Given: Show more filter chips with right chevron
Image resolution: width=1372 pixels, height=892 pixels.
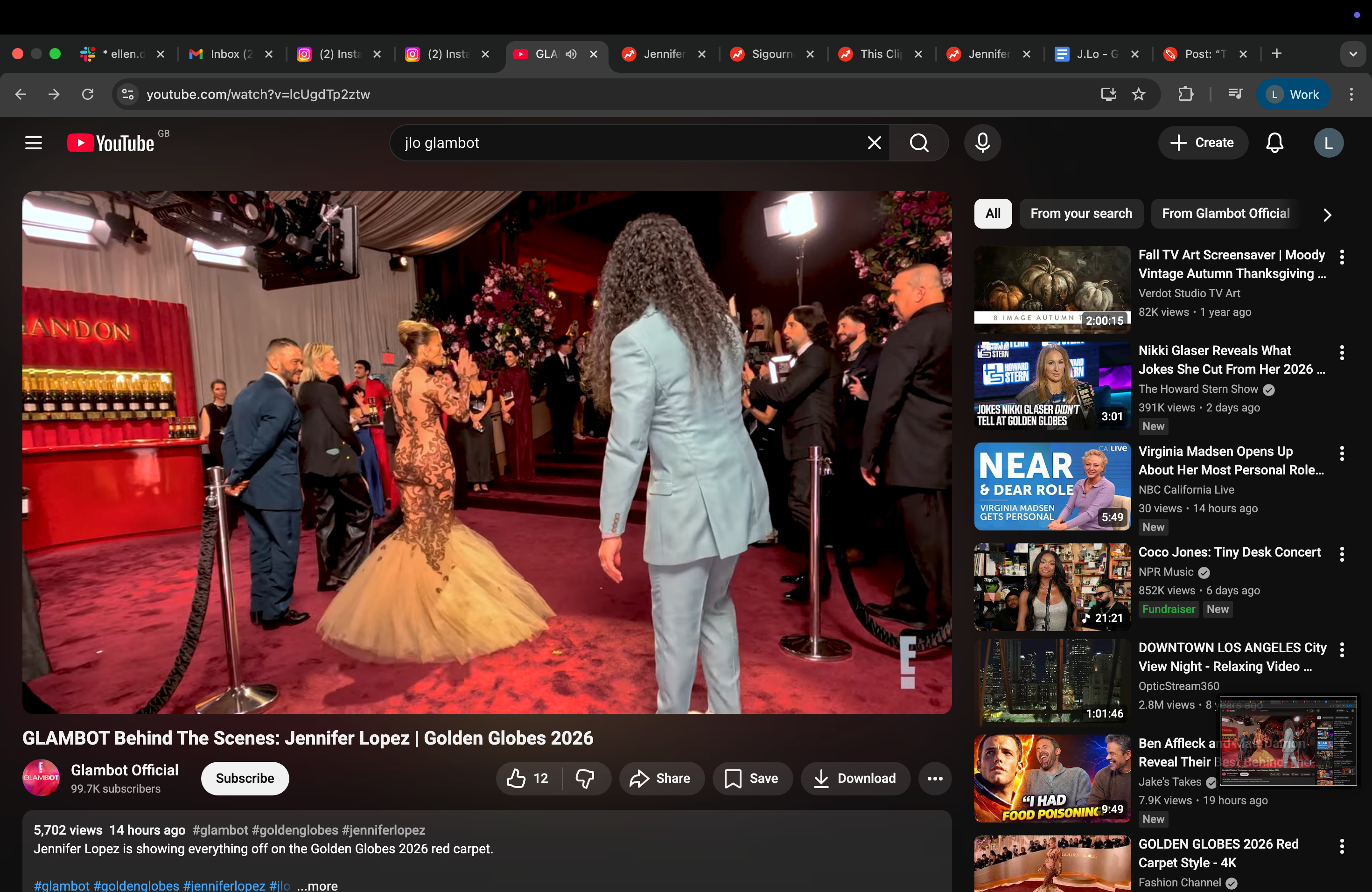Looking at the screenshot, I should point(1327,214).
